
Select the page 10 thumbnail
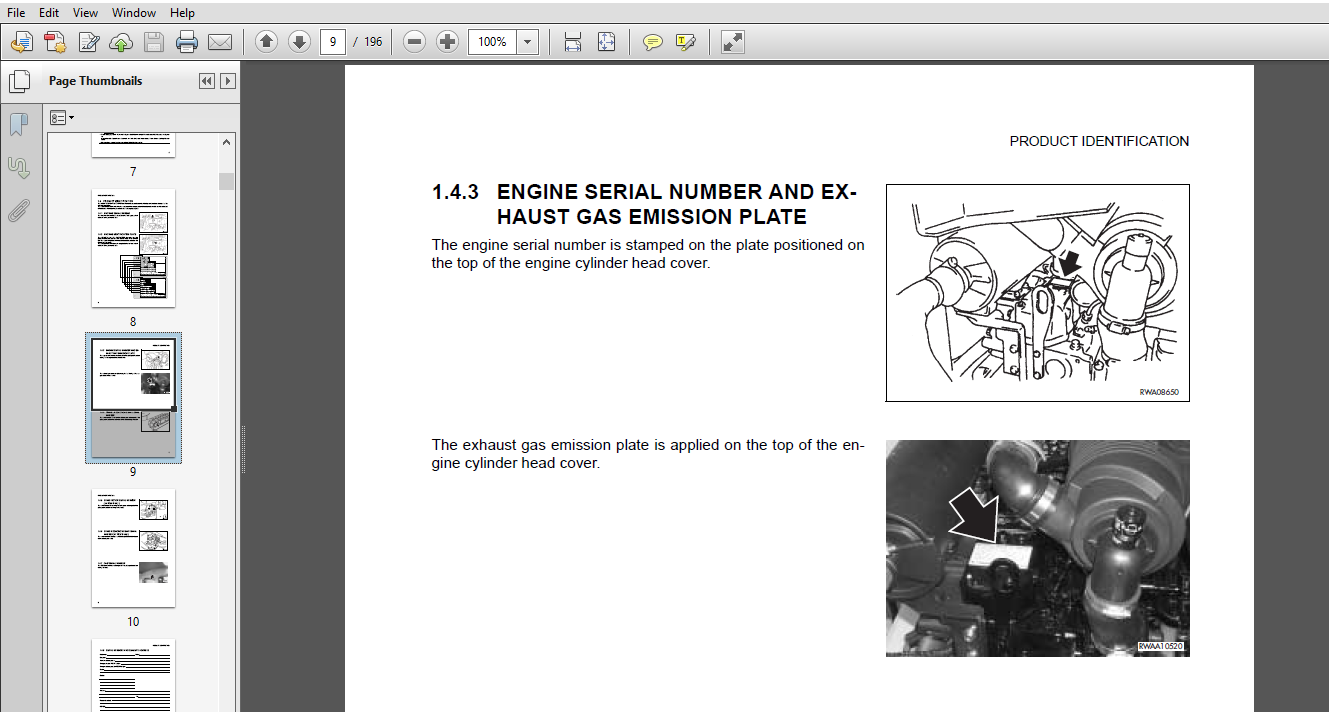pyautogui.click(x=133, y=548)
